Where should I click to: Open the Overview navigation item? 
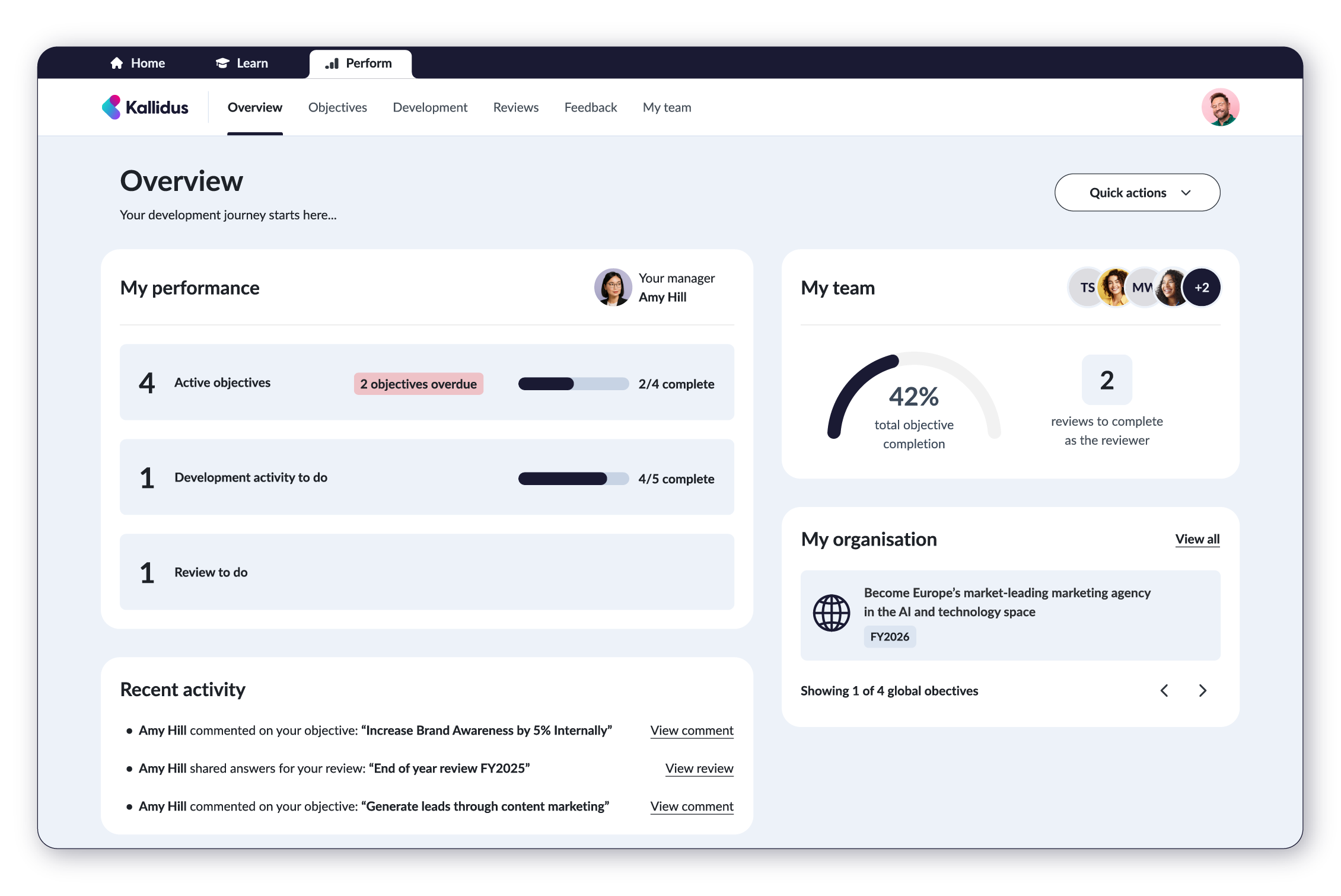click(255, 107)
